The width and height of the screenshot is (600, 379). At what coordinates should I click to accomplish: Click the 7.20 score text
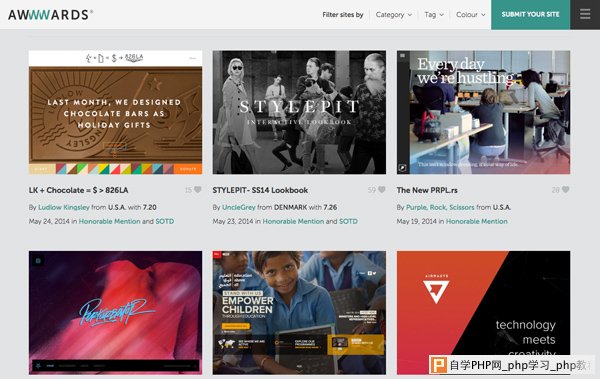coord(150,207)
